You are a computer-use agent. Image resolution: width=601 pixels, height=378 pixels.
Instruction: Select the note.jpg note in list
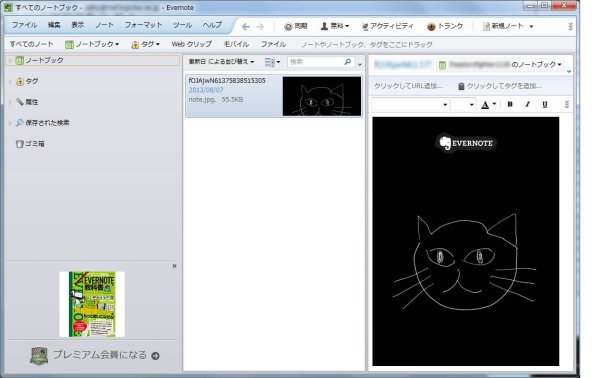pyautogui.click(x=274, y=96)
